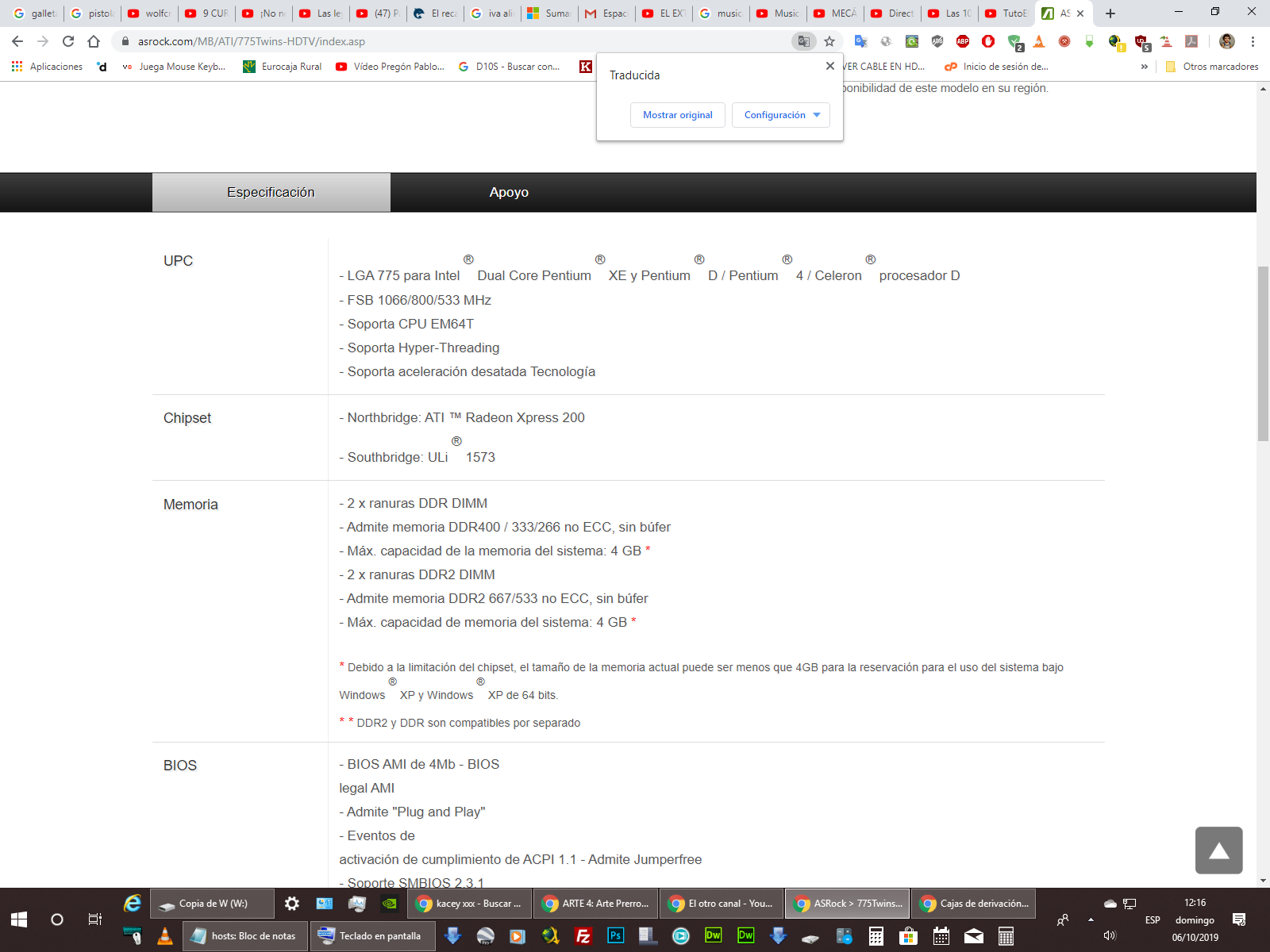
Task: Open the Eurocaja Rural bookmark
Action: click(283, 67)
